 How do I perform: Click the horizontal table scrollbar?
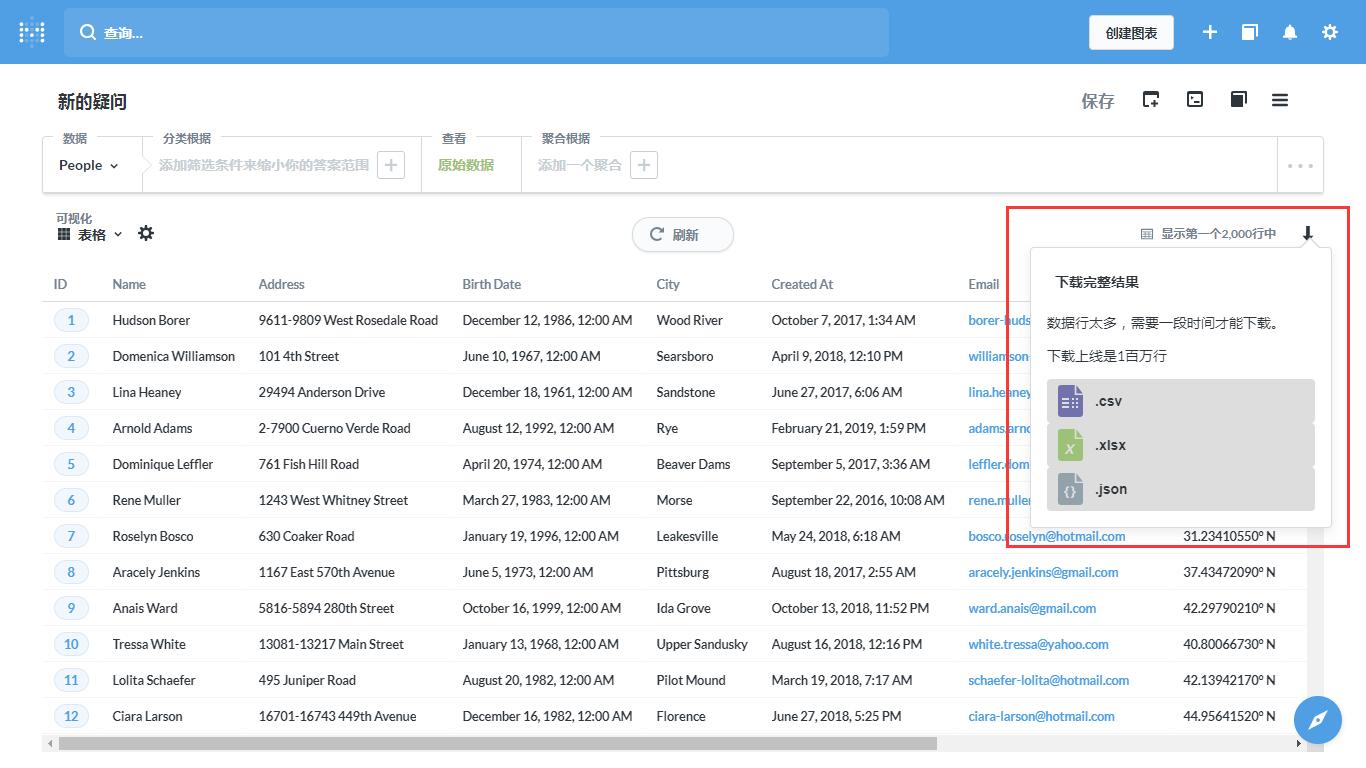pos(498,743)
